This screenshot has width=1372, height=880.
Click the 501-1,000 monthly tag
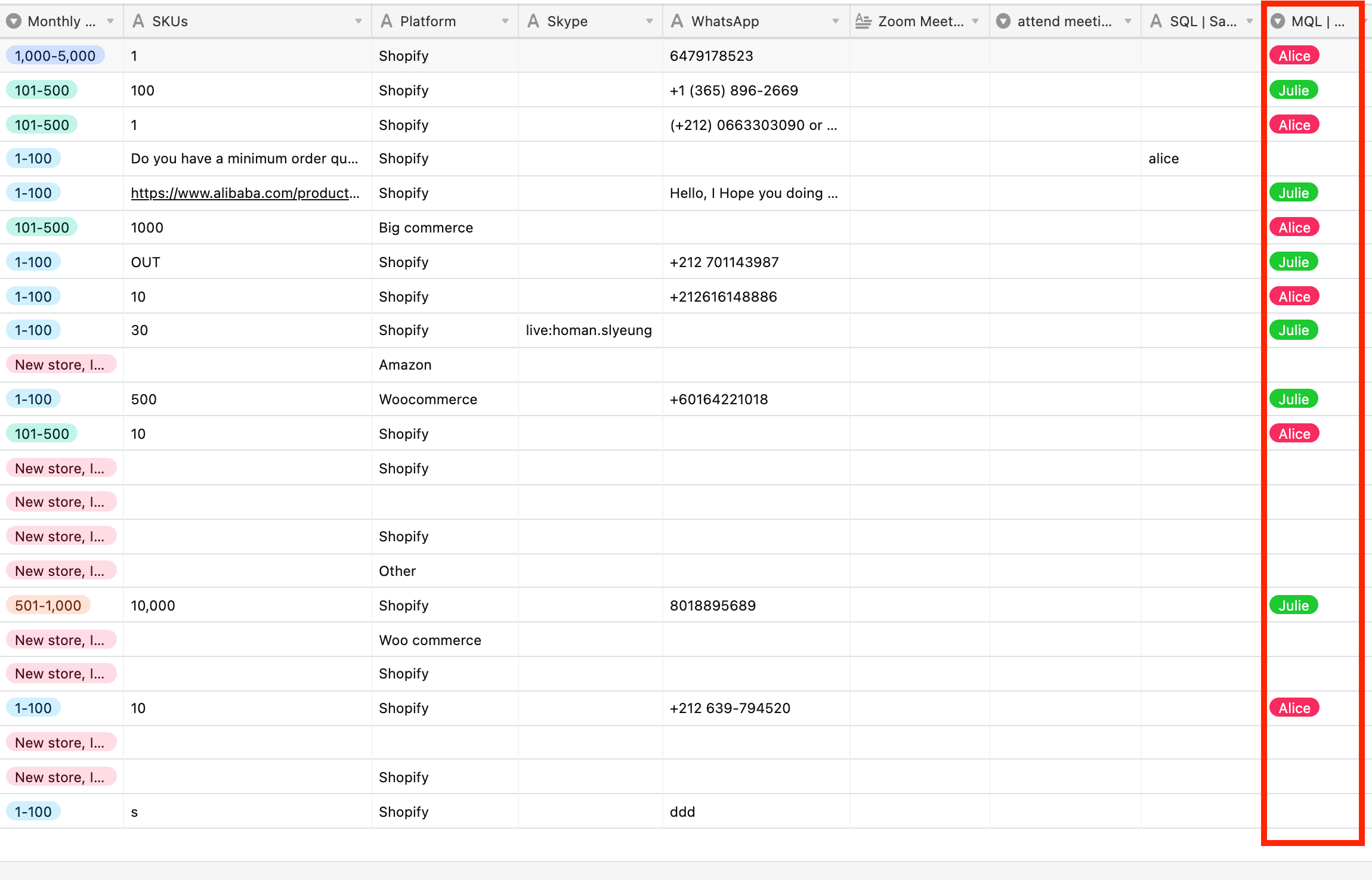(48, 606)
